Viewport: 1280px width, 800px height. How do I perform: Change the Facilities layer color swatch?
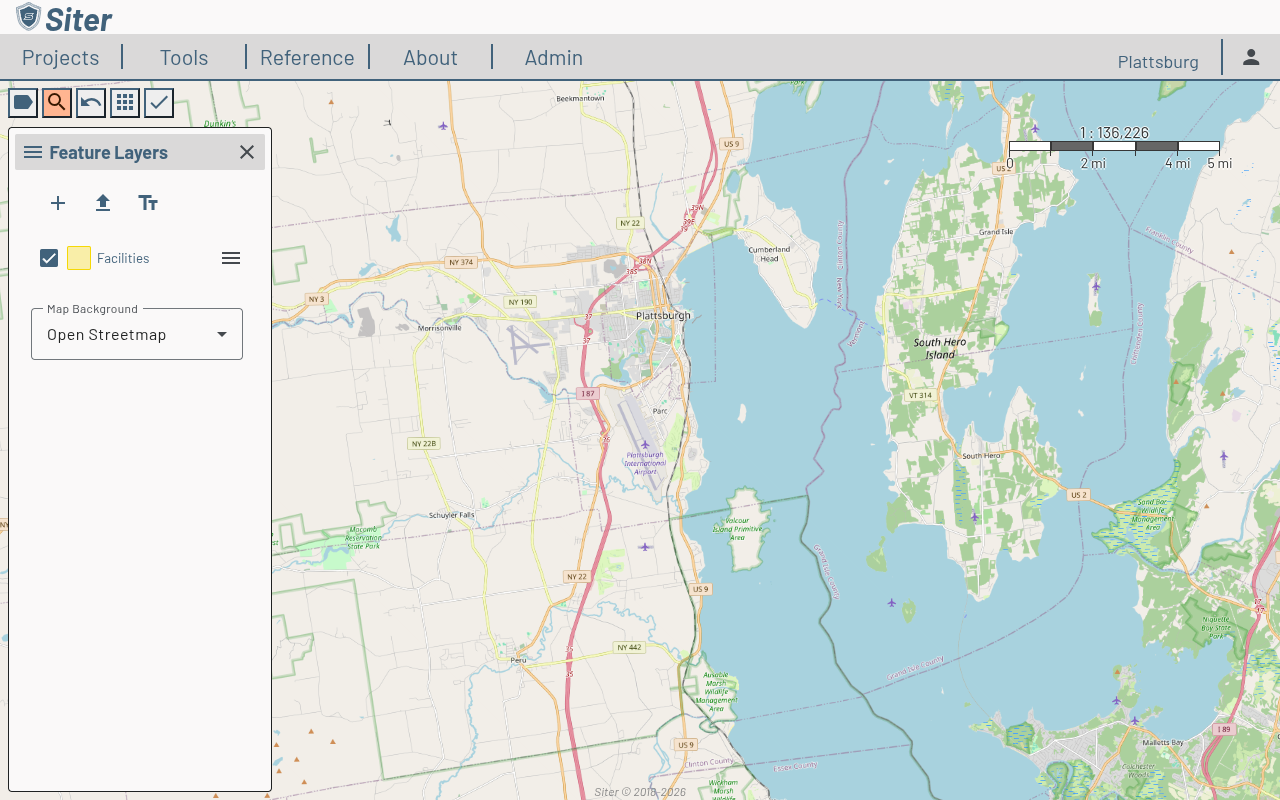(x=78, y=257)
